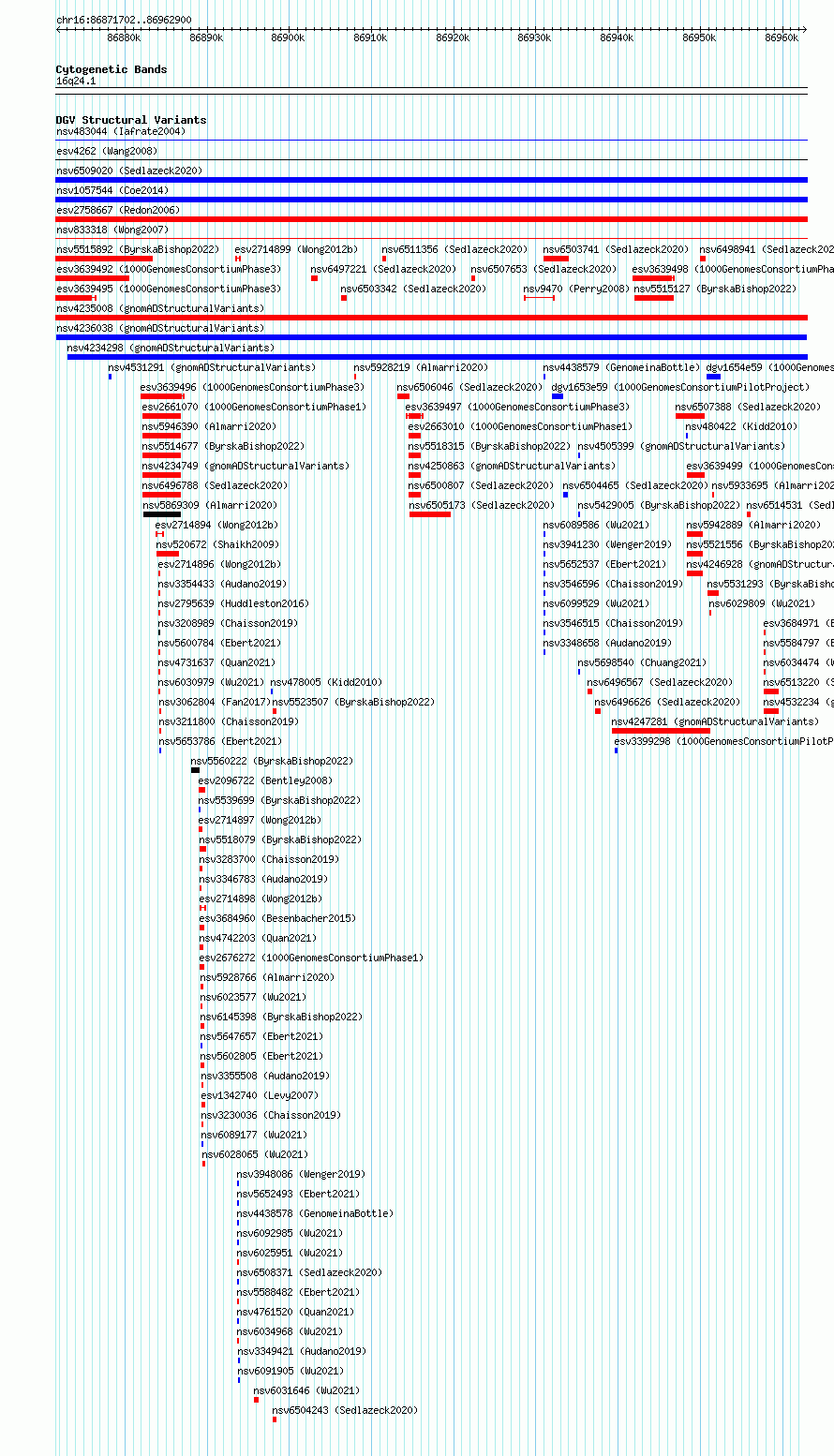Click the esv2714899 (Wong2012b) label

tap(296, 249)
